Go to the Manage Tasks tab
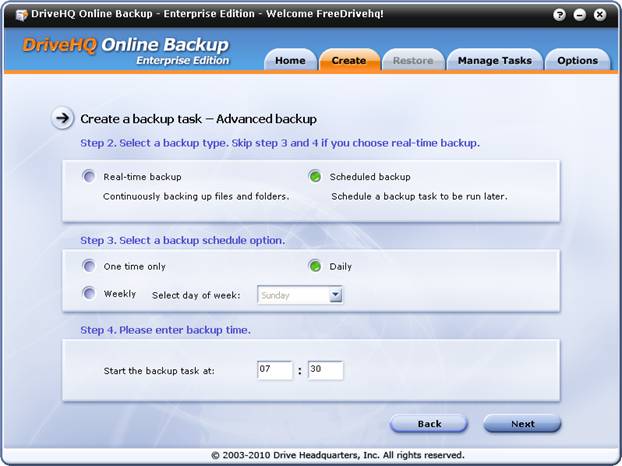622x466 pixels. pyautogui.click(x=494, y=61)
